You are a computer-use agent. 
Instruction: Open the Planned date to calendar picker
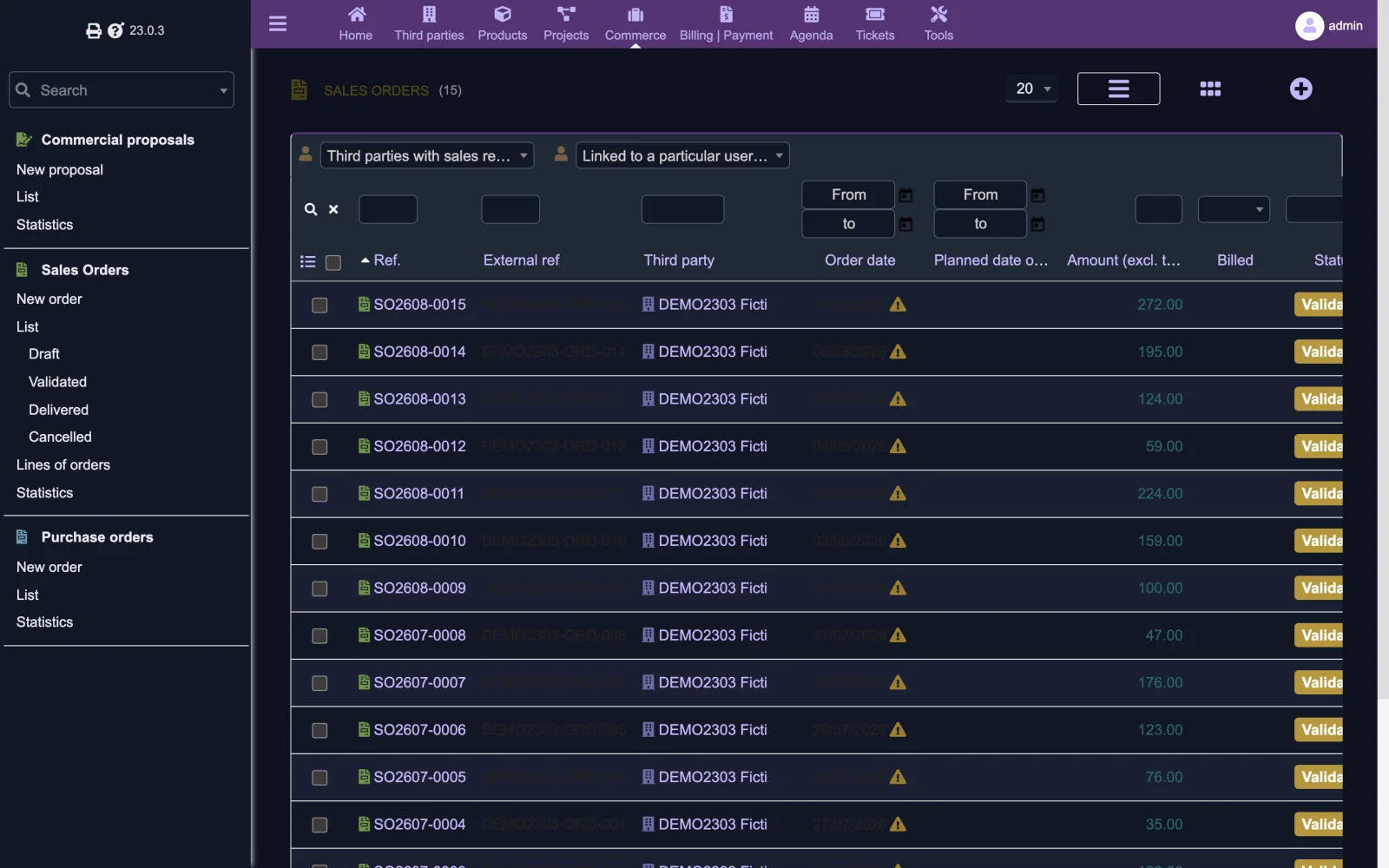(x=1037, y=224)
